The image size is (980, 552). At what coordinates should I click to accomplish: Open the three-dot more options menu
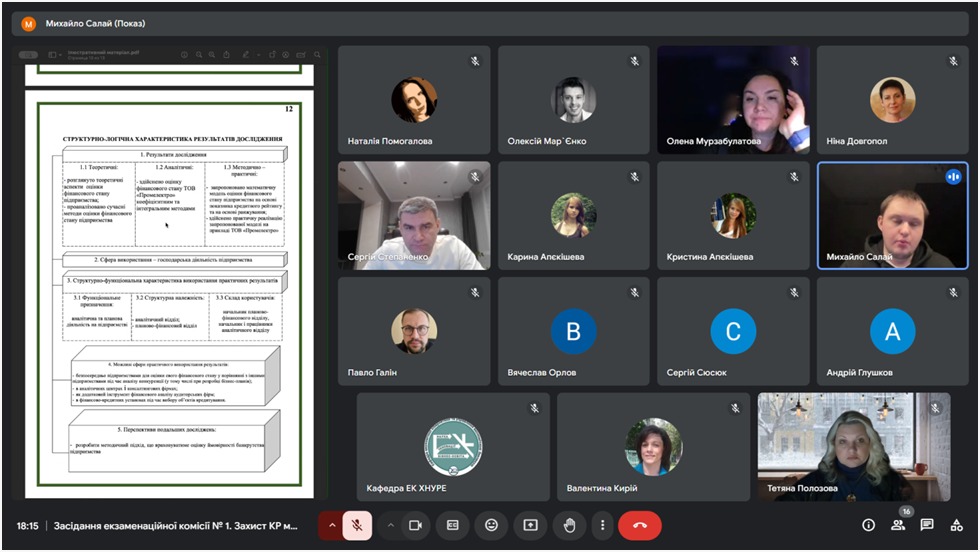tap(602, 525)
